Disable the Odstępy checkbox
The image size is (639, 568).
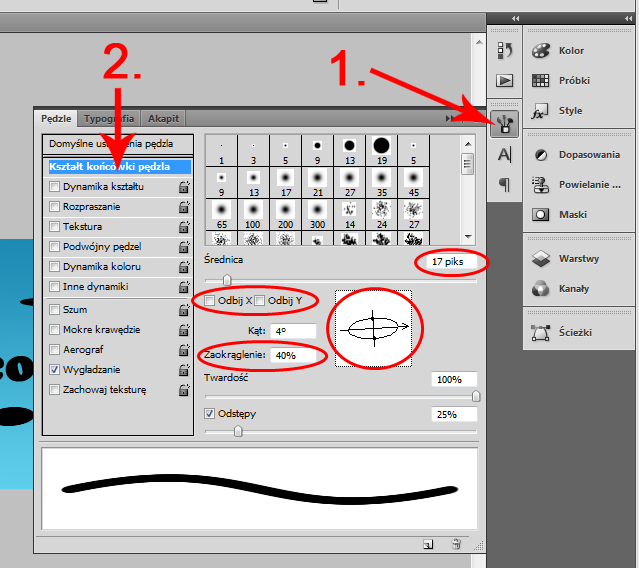209,413
